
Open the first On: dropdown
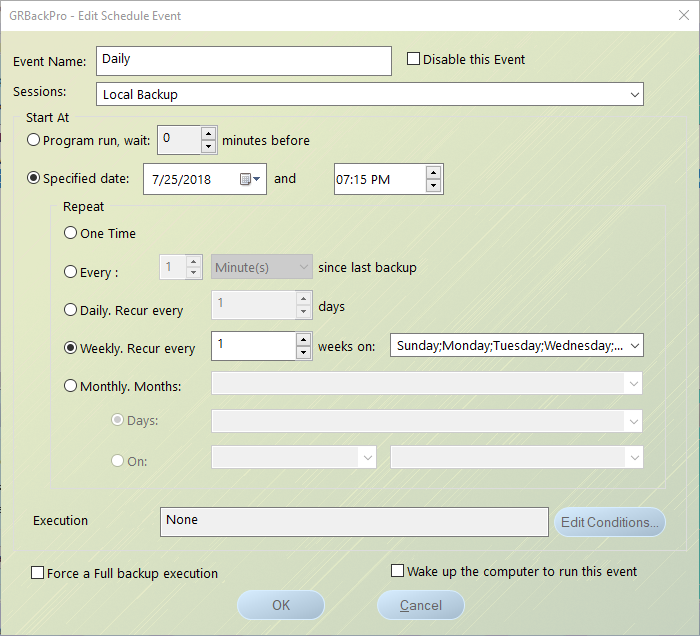point(367,457)
